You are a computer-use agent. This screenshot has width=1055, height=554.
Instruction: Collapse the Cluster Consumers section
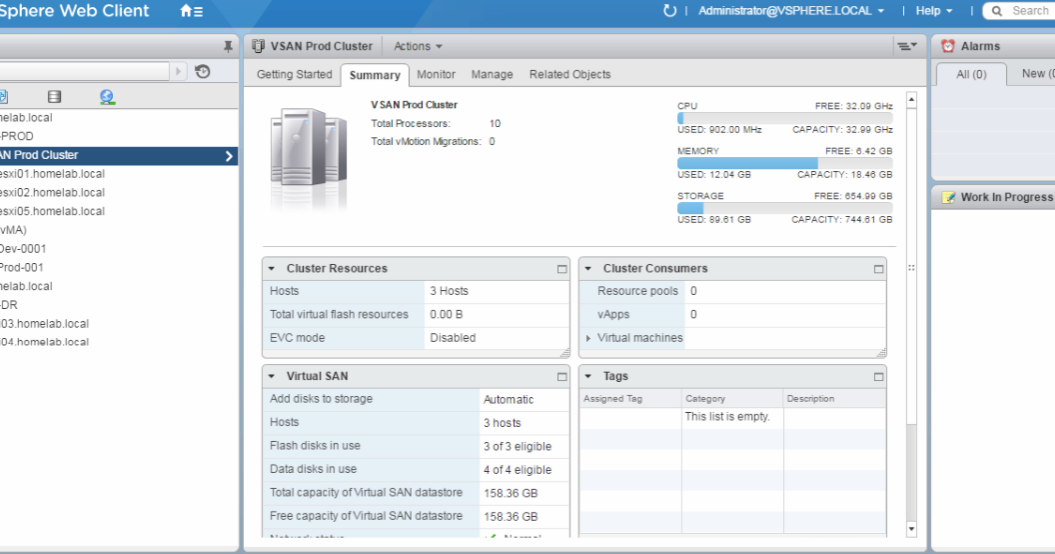(588, 269)
